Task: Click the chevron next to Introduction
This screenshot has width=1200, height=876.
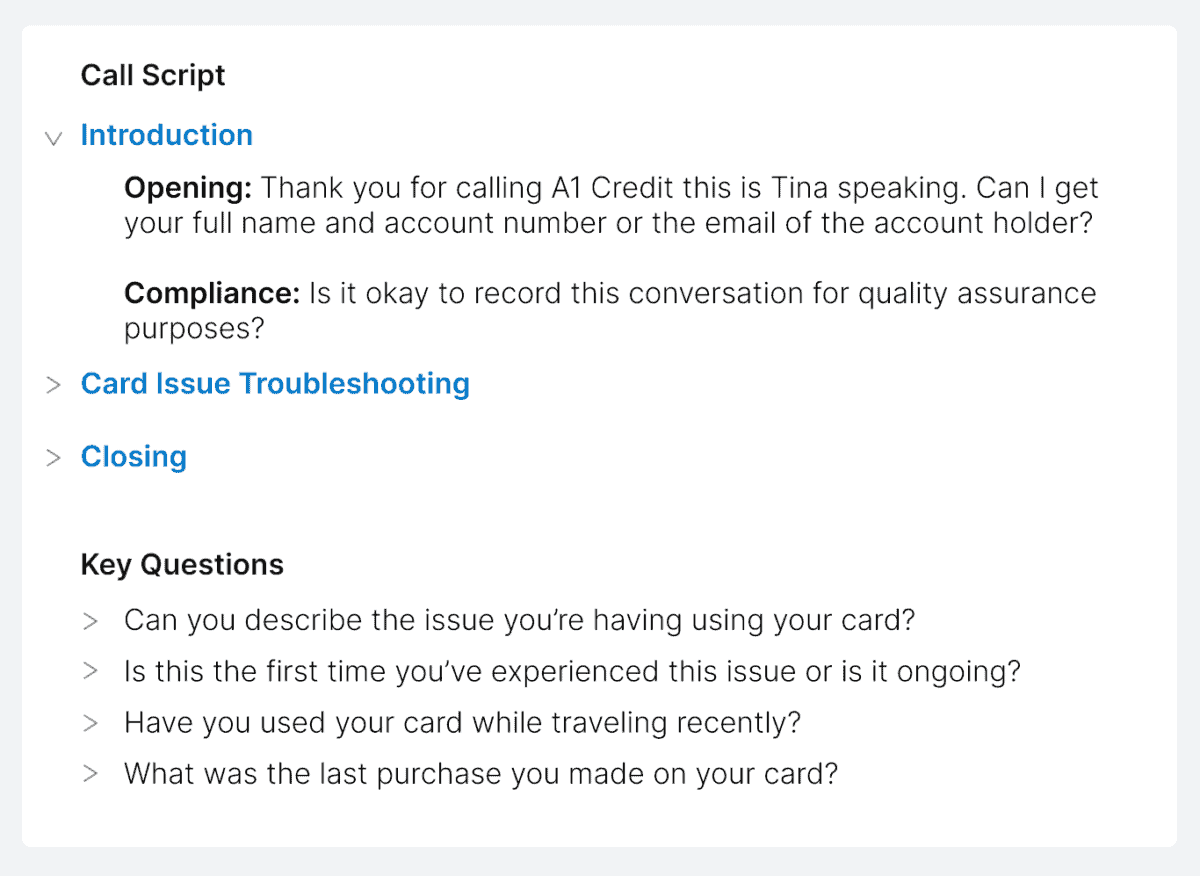Action: coord(54,138)
